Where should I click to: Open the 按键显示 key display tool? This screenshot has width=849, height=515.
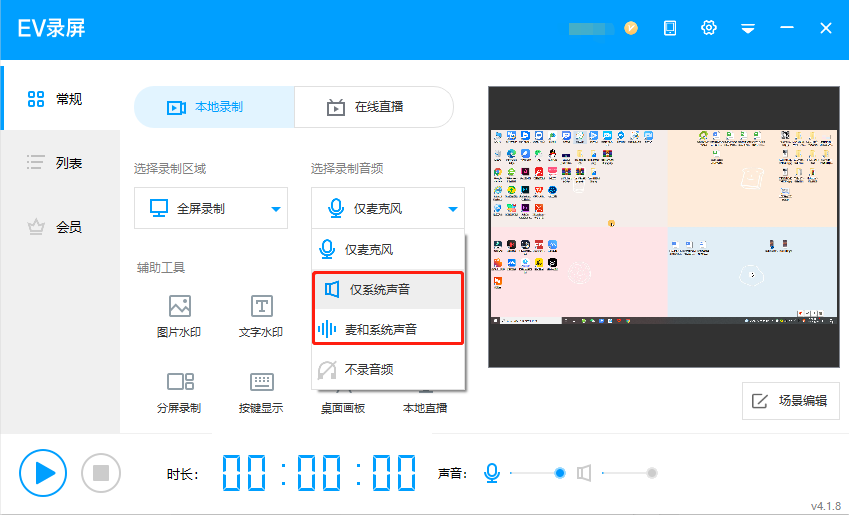tap(261, 393)
